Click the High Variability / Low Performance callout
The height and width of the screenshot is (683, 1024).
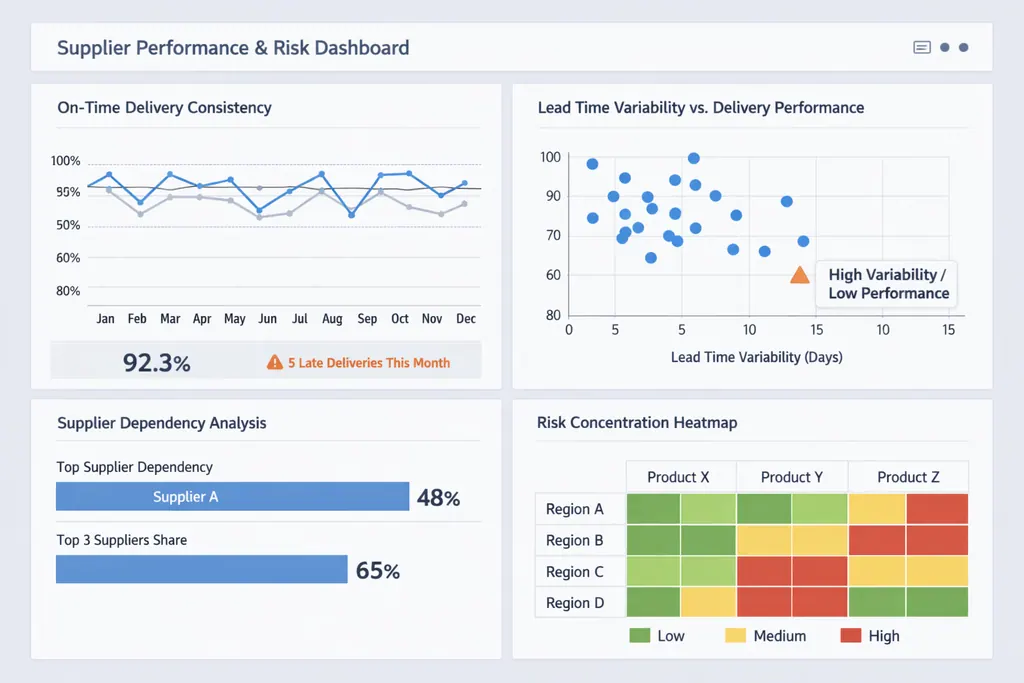point(888,284)
